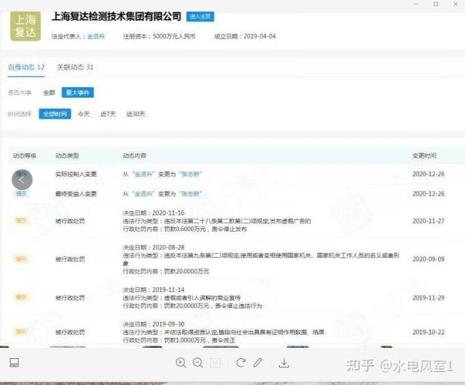Filter dynamics by 近30天

pyautogui.click(x=136, y=114)
